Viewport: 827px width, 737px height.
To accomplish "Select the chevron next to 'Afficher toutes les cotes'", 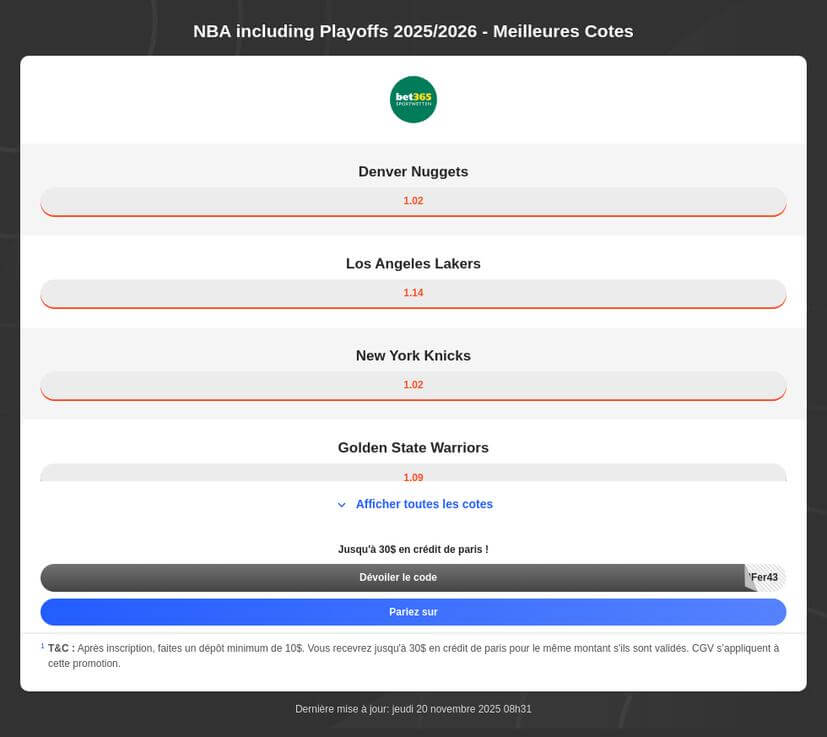I will click(x=342, y=505).
